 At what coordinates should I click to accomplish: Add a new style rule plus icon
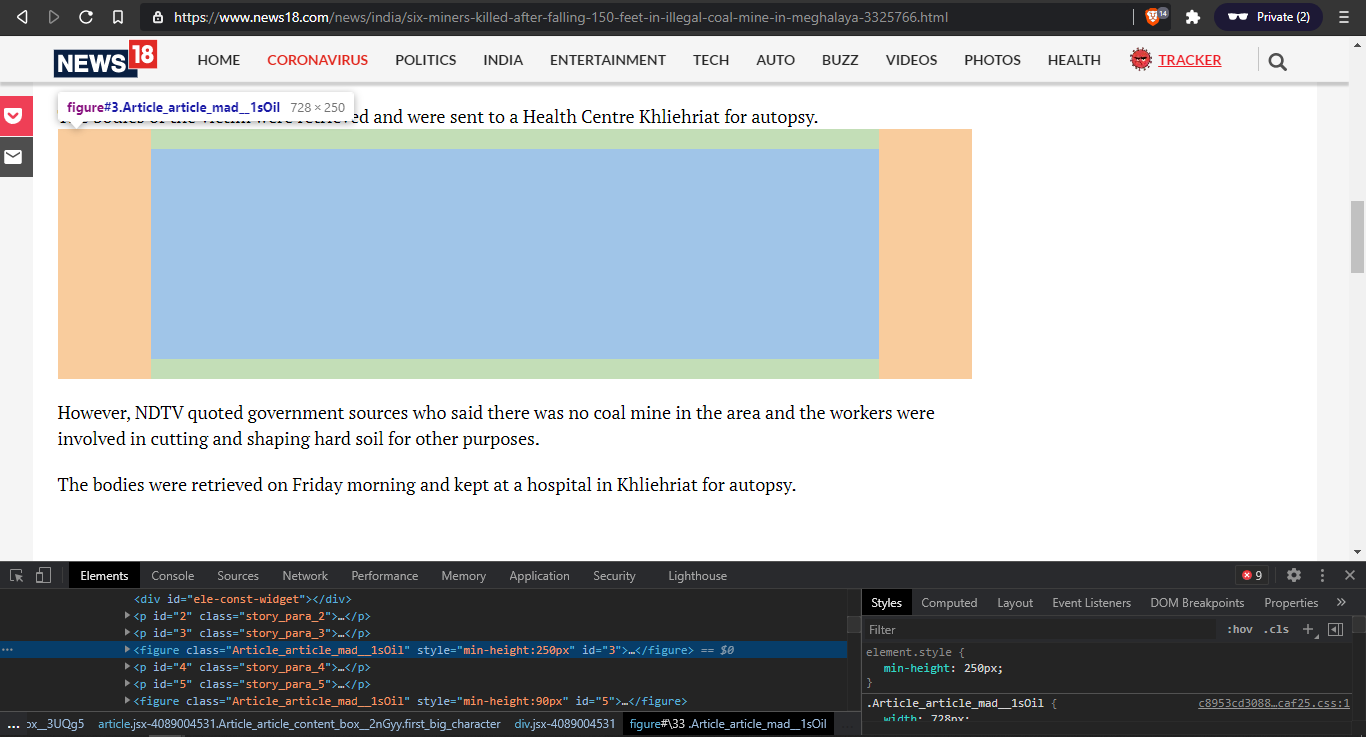1308,629
